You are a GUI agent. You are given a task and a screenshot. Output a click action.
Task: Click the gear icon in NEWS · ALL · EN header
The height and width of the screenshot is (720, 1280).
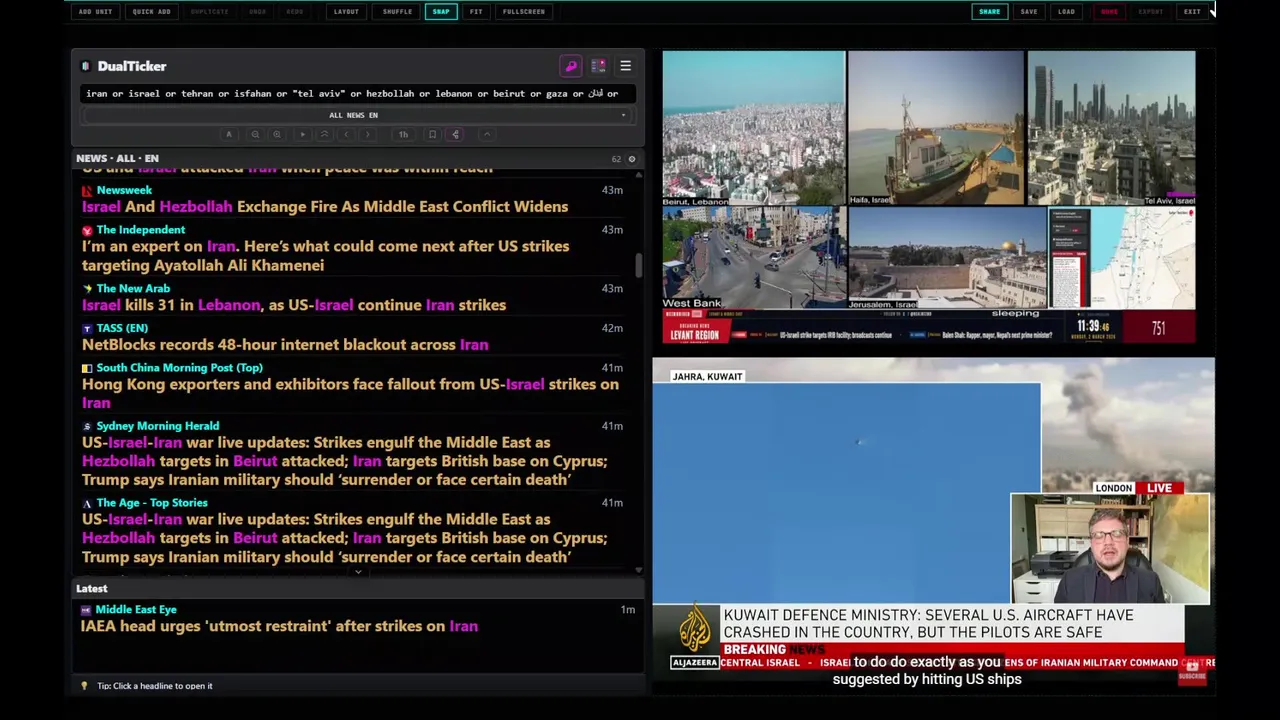(x=631, y=159)
